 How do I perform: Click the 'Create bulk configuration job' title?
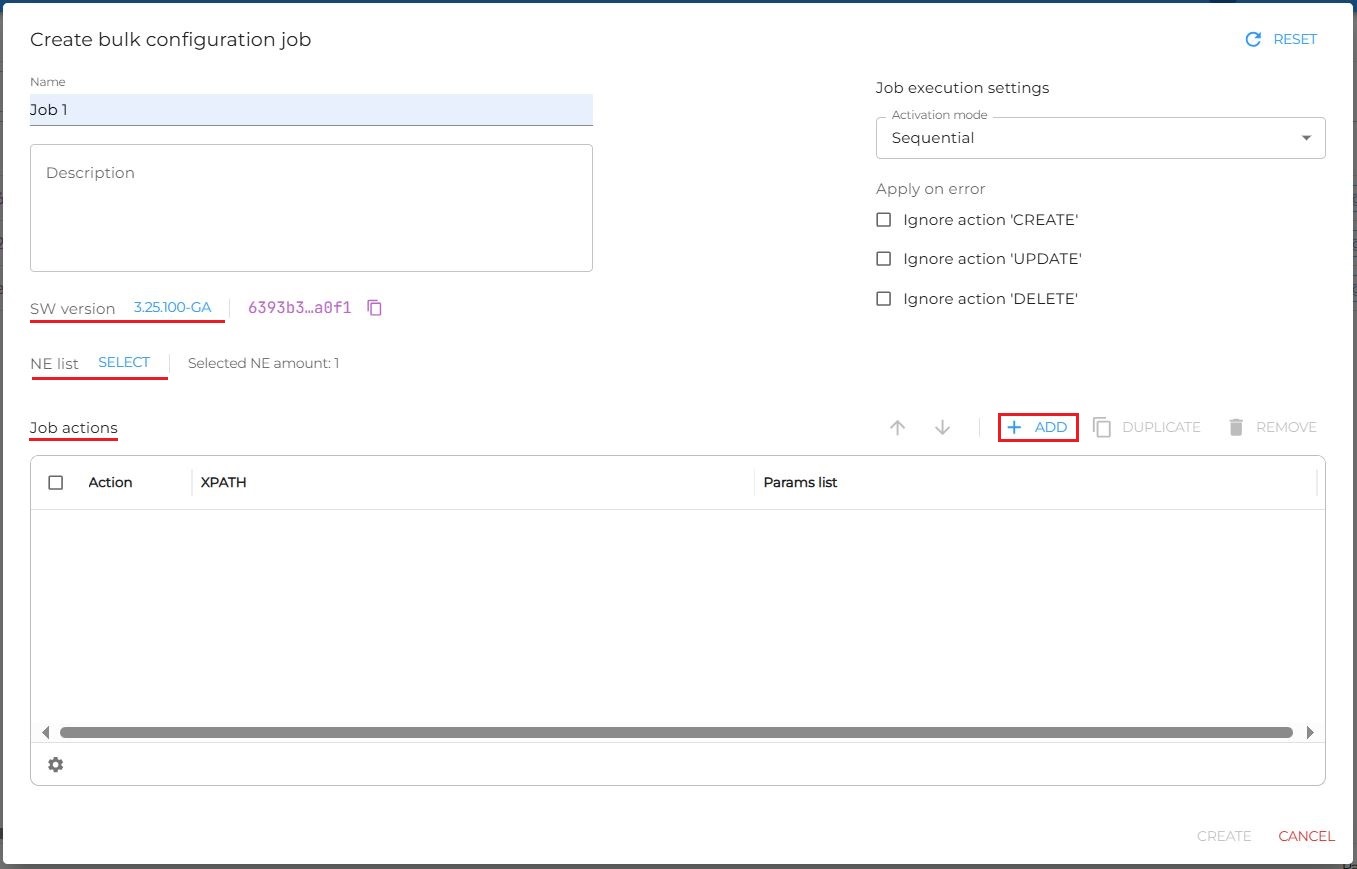click(170, 40)
